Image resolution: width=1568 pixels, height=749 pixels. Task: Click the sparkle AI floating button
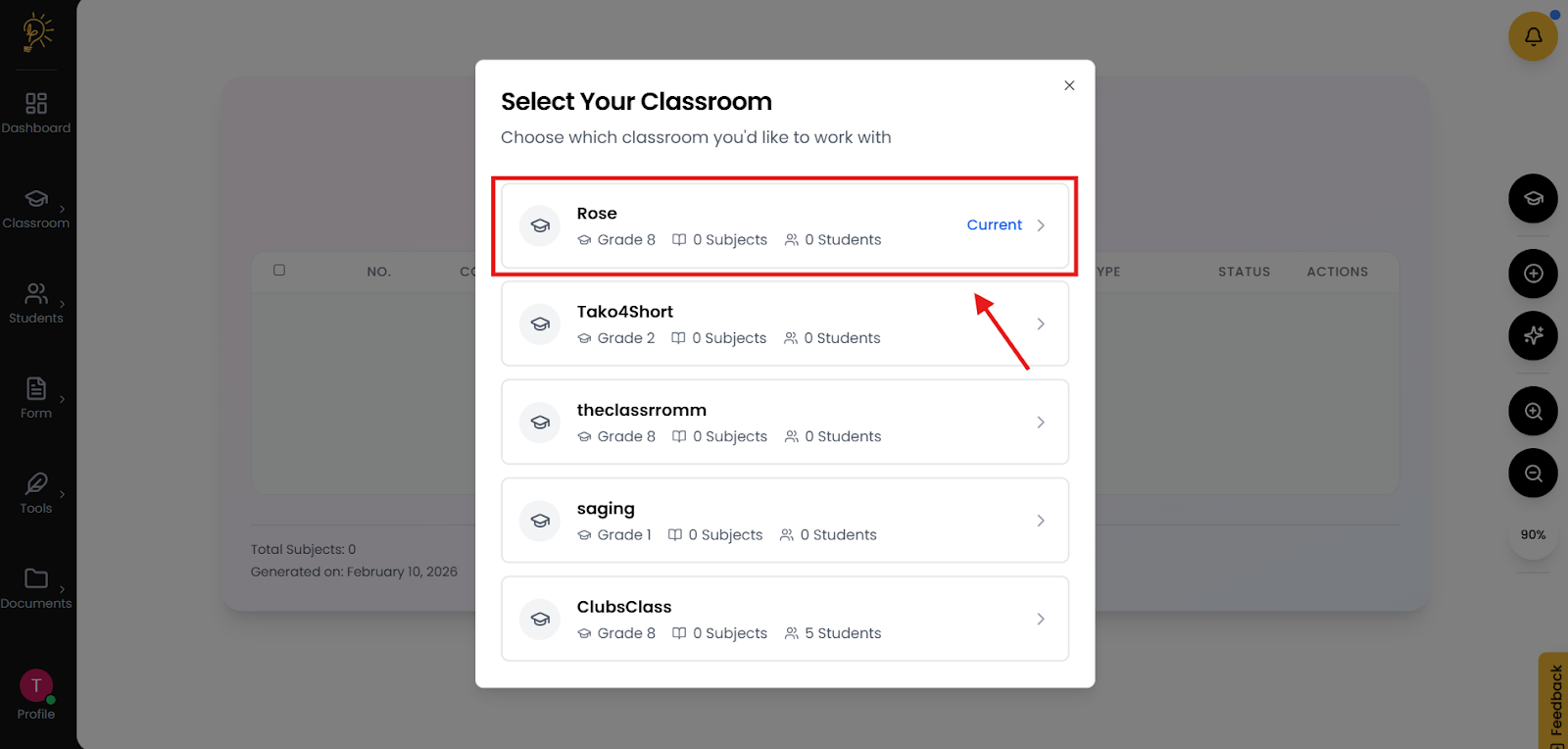pos(1533,335)
